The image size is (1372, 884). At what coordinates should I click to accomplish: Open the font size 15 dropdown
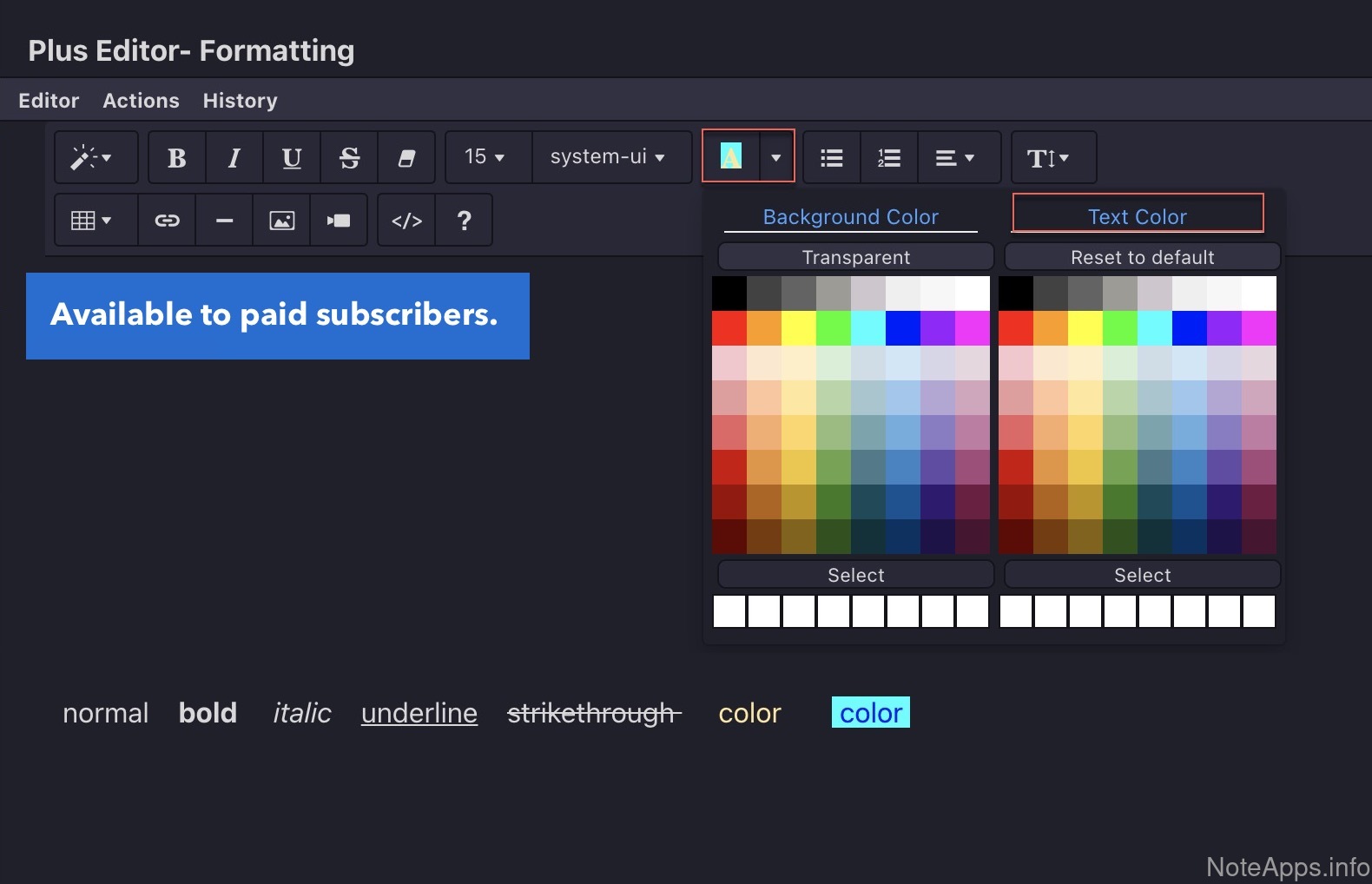pyautogui.click(x=485, y=157)
